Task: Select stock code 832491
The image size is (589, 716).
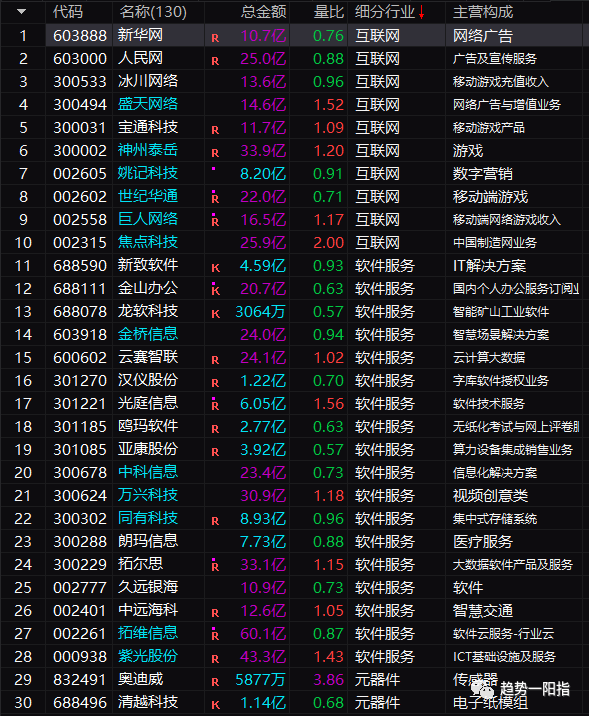Action: (80, 679)
